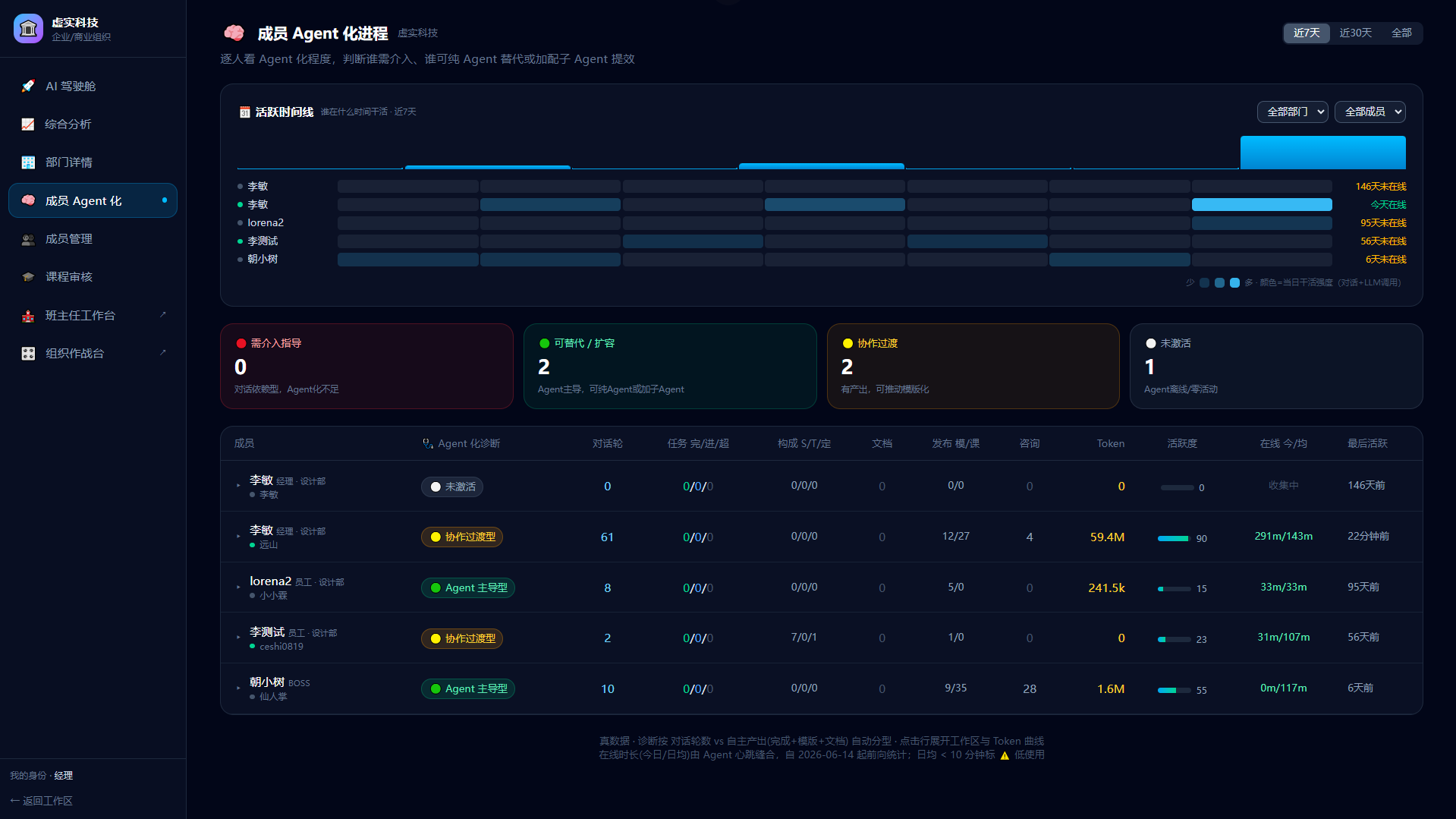Select the 需介入指导 filter card

(366, 366)
